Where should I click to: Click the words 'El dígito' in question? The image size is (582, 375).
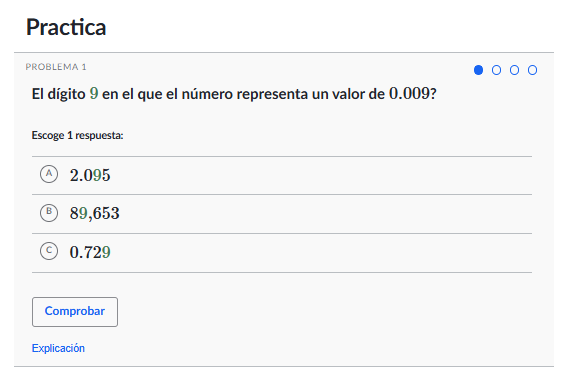[59, 94]
